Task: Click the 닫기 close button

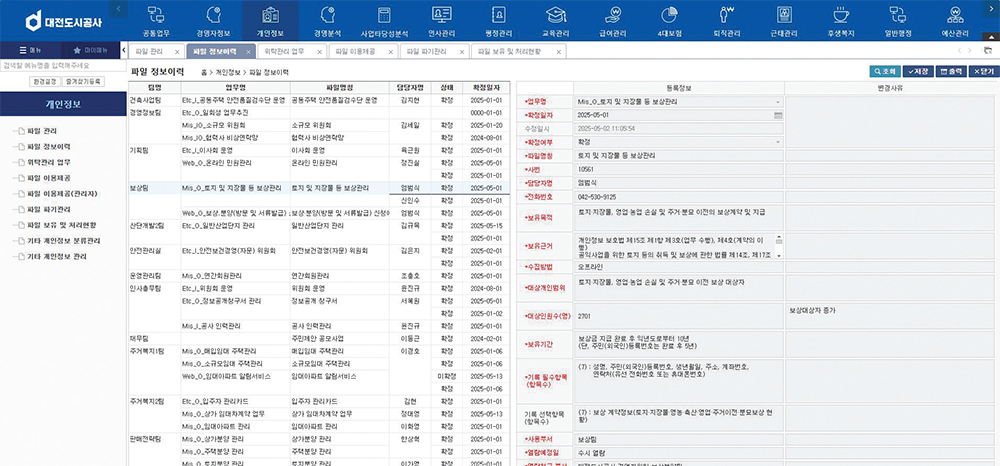Action: (984, 72)
